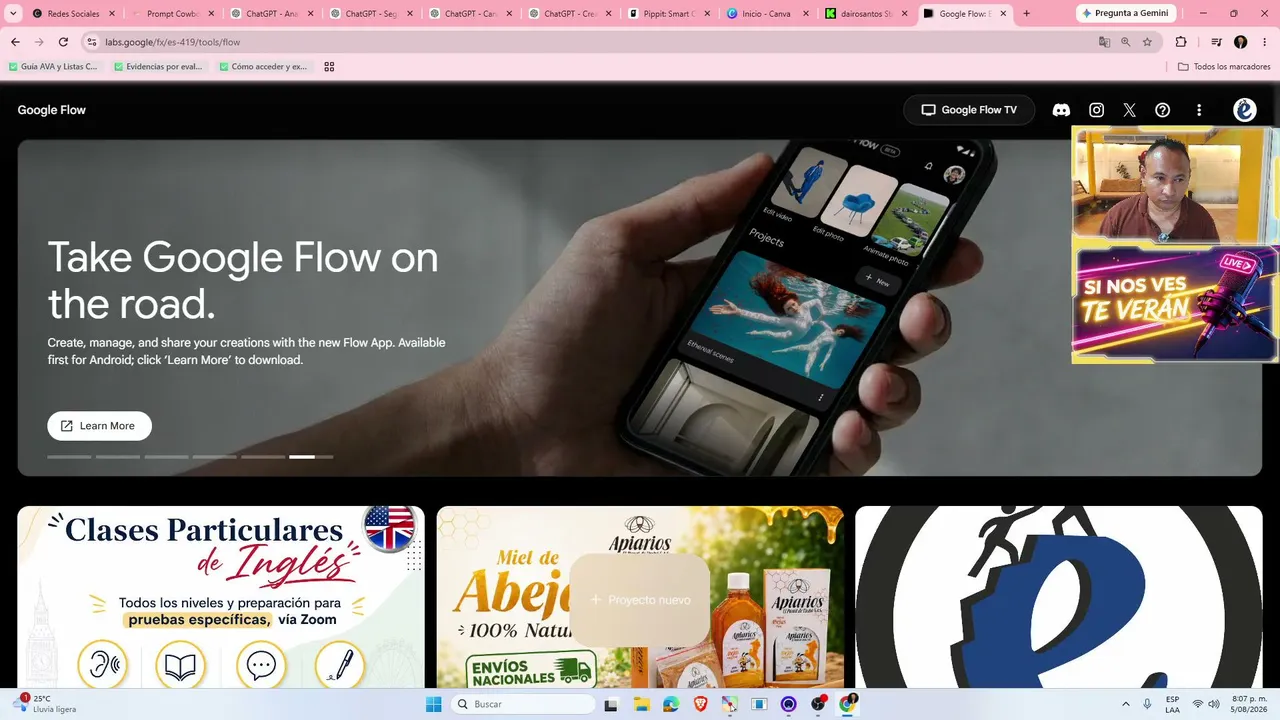
Task: Switch the ESP LAA keyboard language
Action: [x=1172, y=704]
